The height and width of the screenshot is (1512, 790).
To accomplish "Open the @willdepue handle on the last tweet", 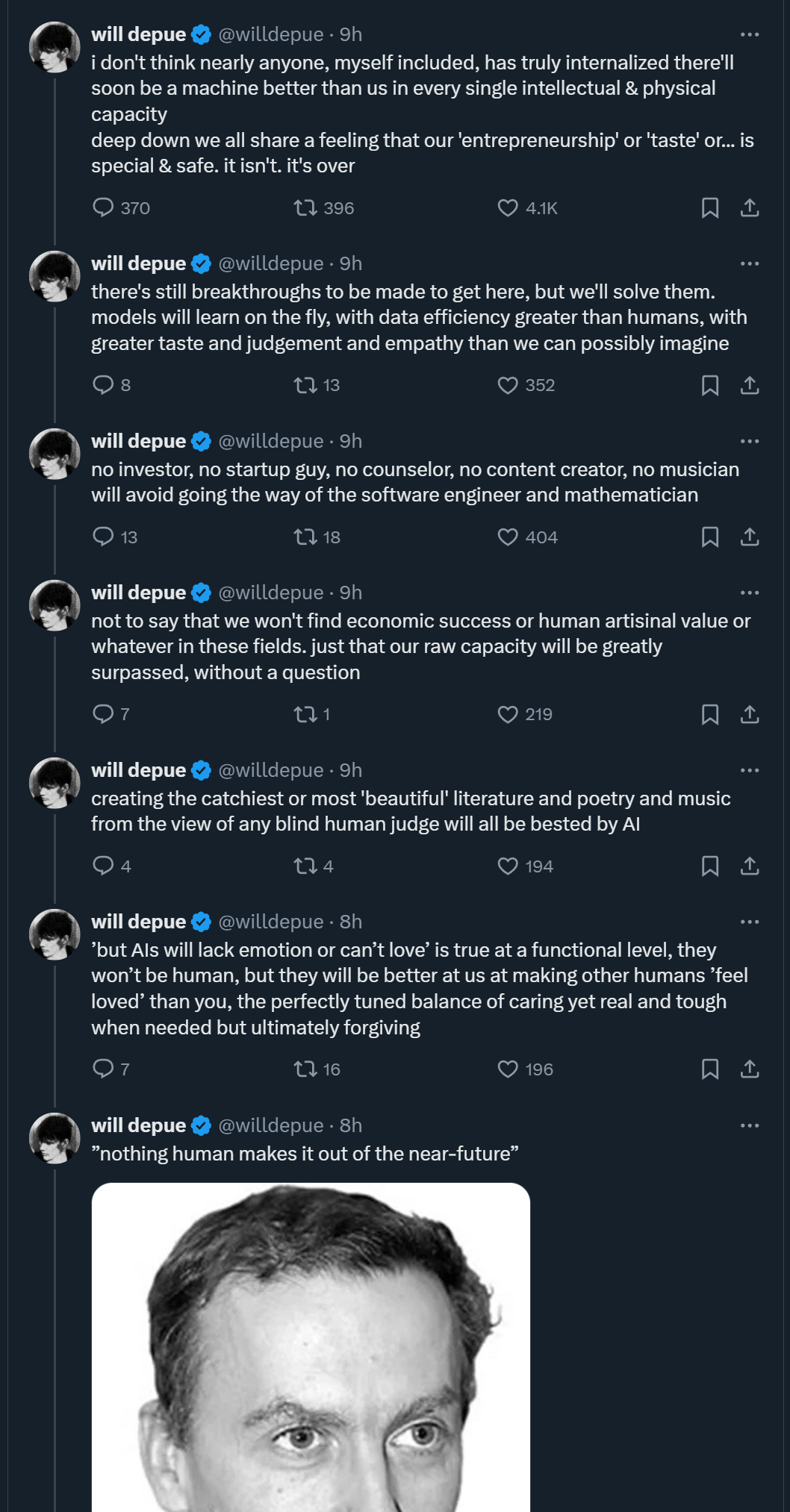I will tap(270, 1125).
